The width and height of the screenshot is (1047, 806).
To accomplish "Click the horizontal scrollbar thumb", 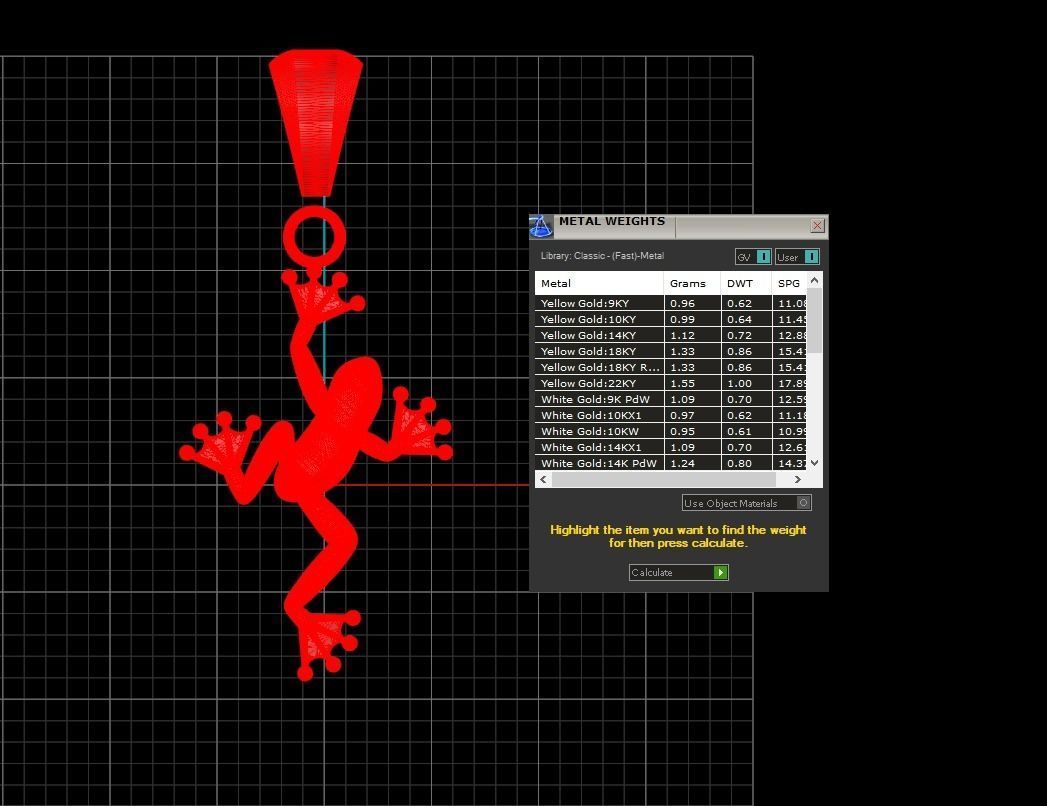I will point(664,479).
